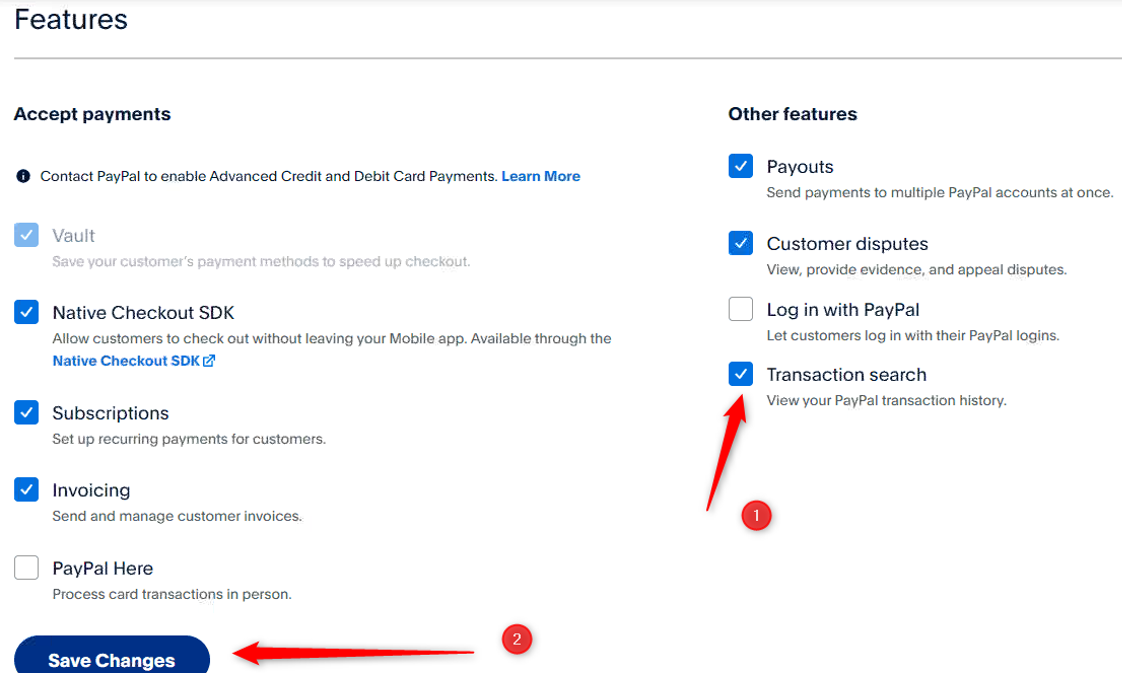Open the Native Checkout SDK link
This screenshot has width=1122, height=674.
tap(127, 361)
